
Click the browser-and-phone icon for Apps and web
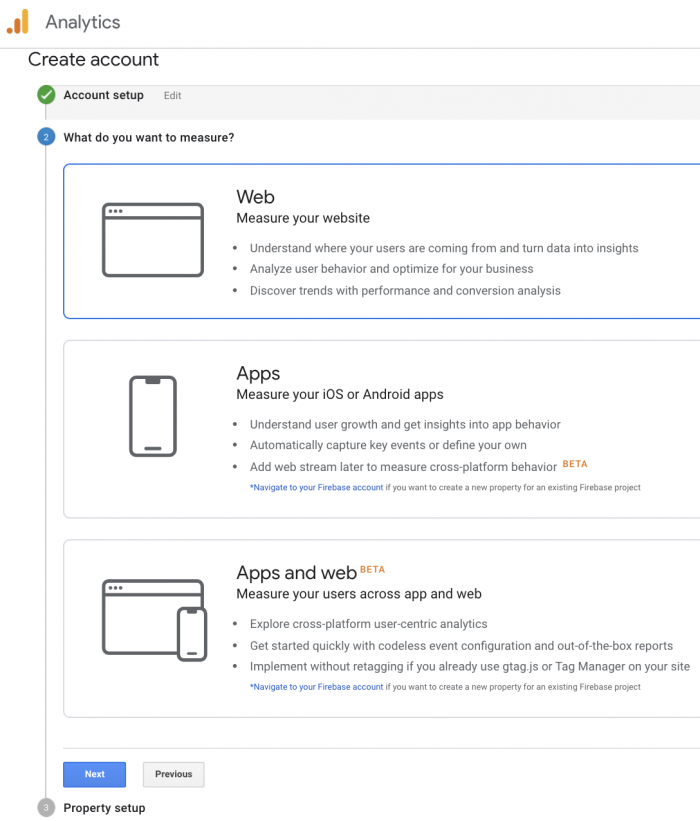154,620
